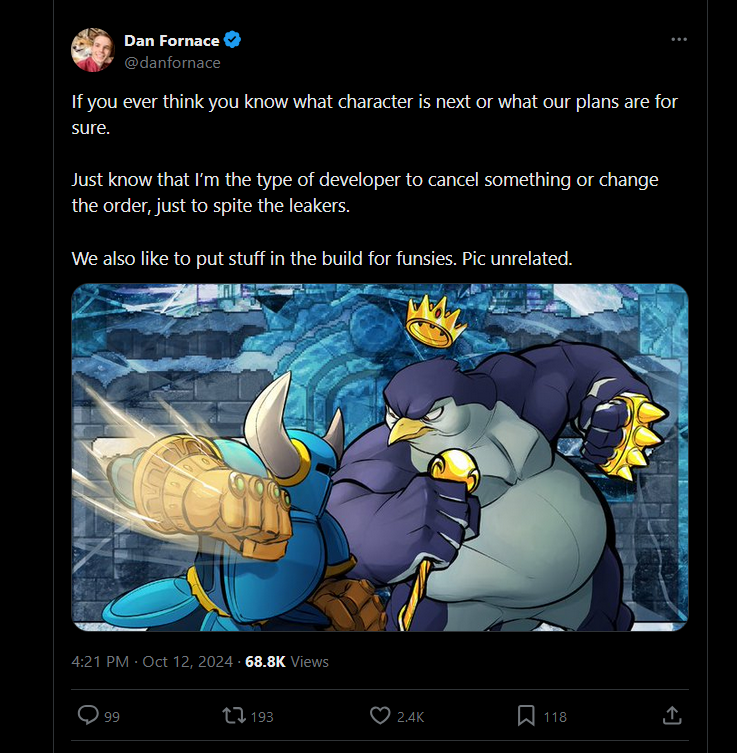This screenshot has height=753, width=737.
Task: Click Dan Fornace's profile avatar photo
Action: pyautogui.click(x=93, y=50)
